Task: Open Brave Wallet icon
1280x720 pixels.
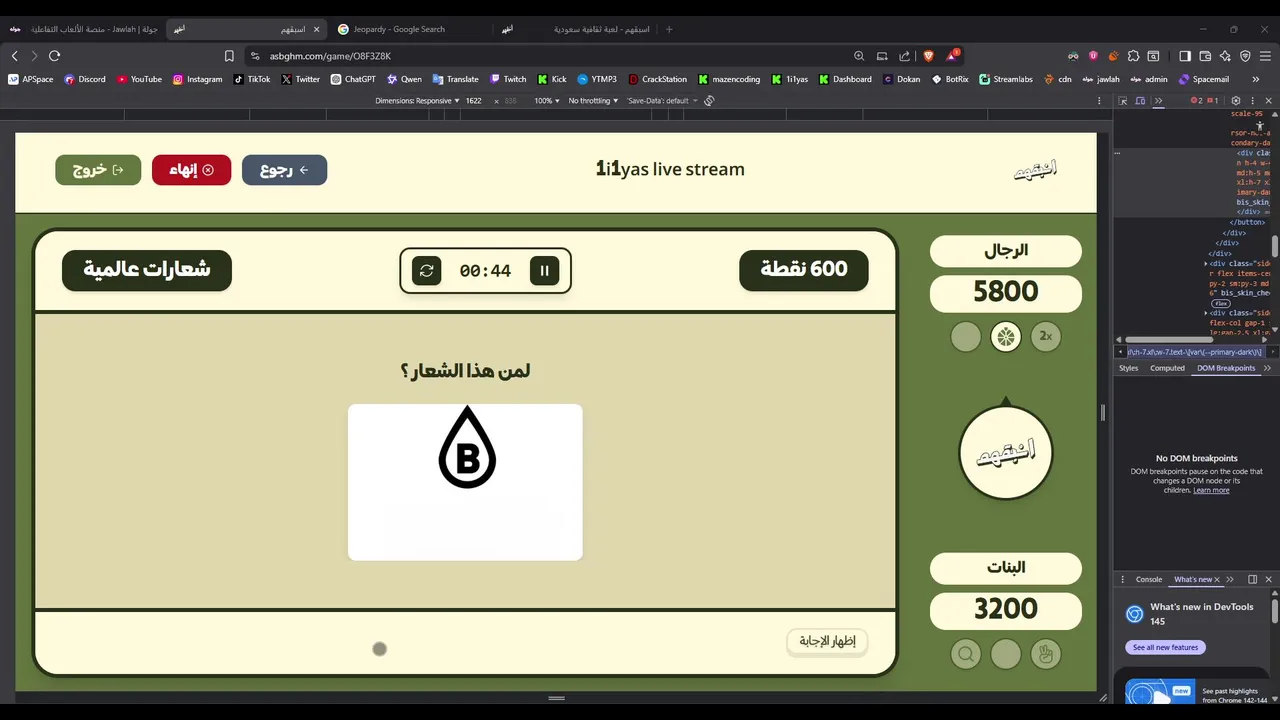Action: point(1205,56)
